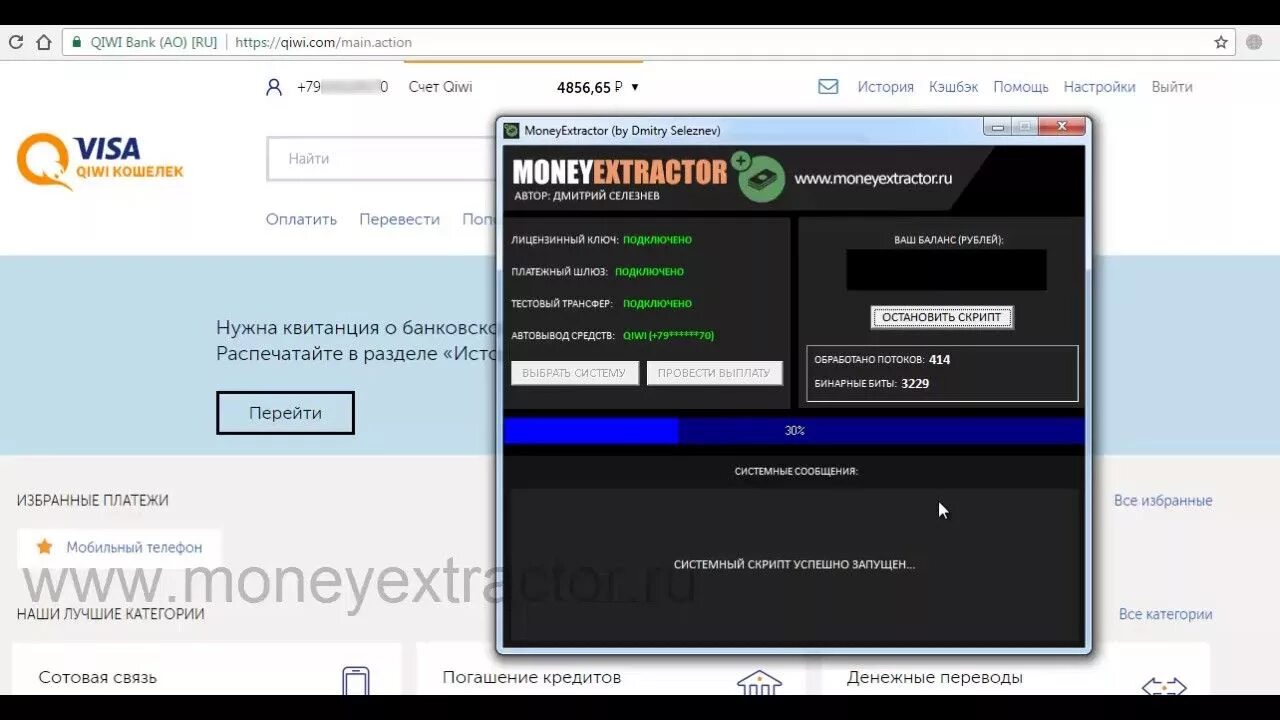Select the Оплатить tab
The height and width of the screenshot is (720, 1280).
tap(301, 219)
